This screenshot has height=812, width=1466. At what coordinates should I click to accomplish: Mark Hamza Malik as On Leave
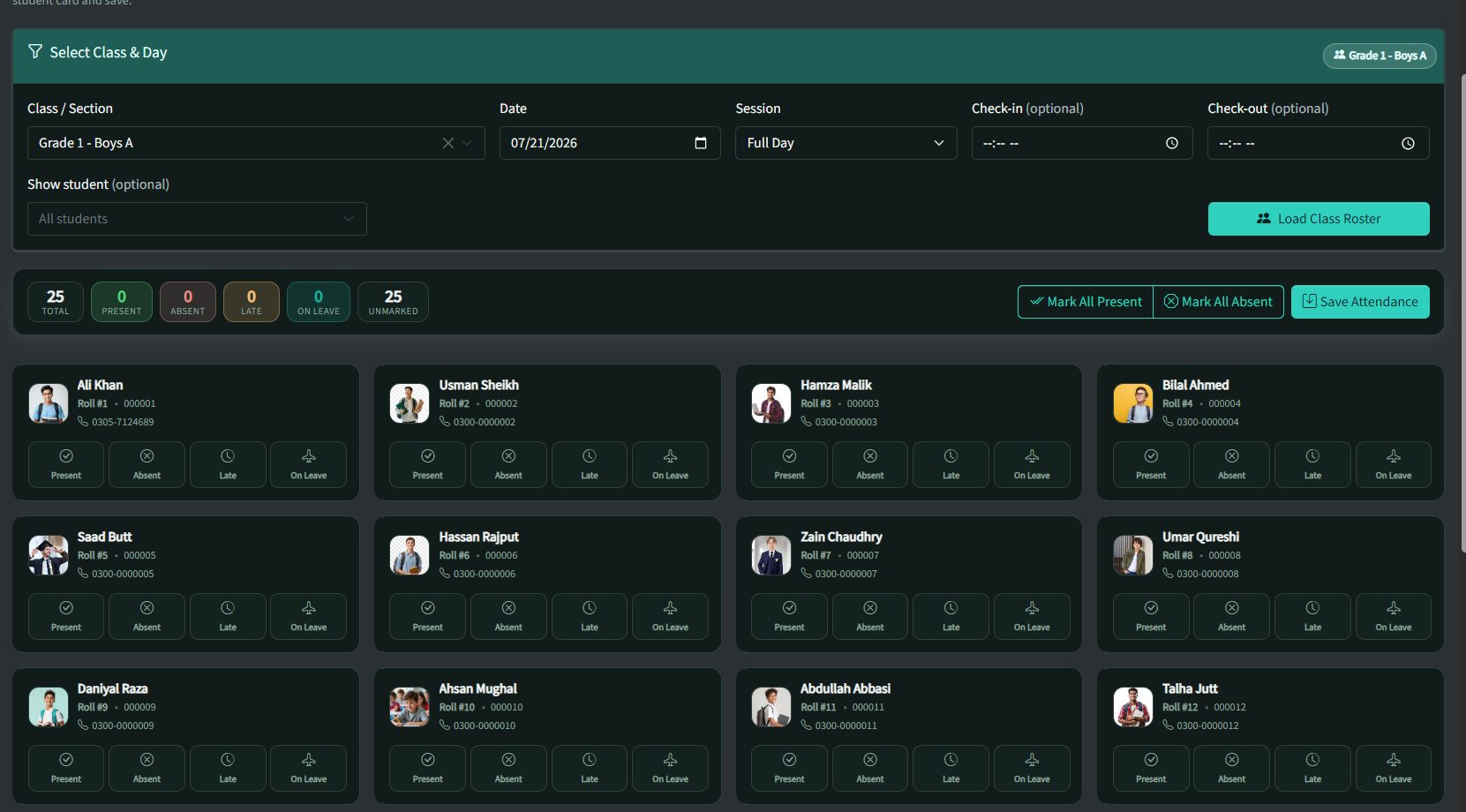[x=1032, y=464]
